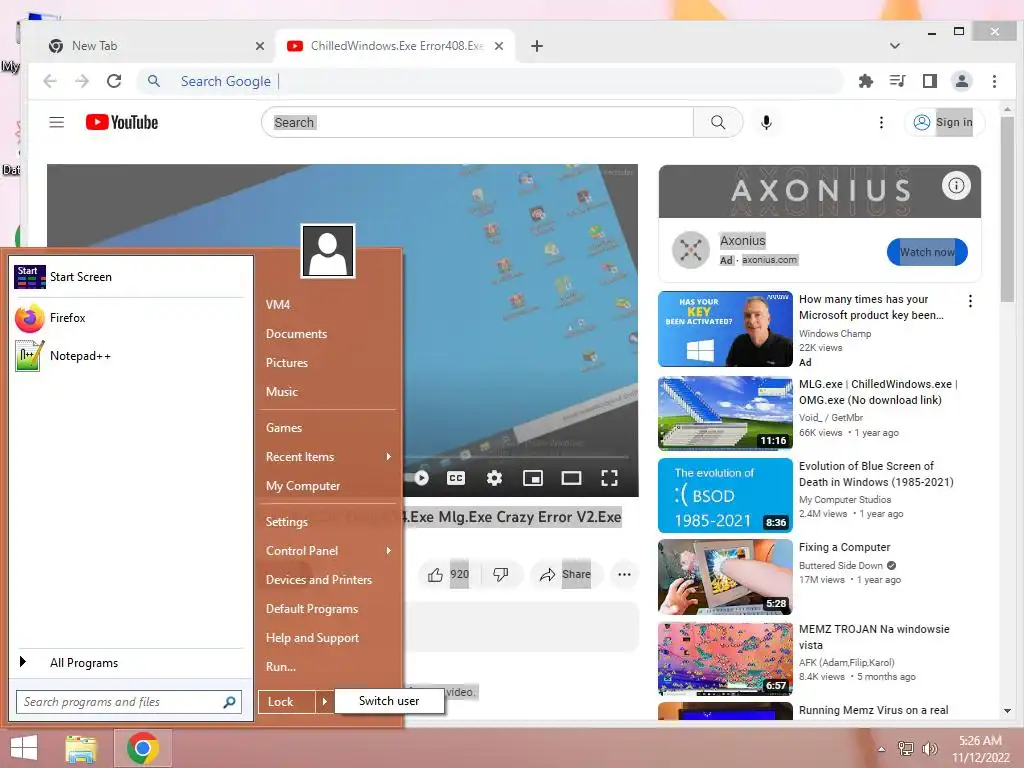1024x768 pixels.
Task: Go to the YouTube home logo
Action: [x=122, y=122]
